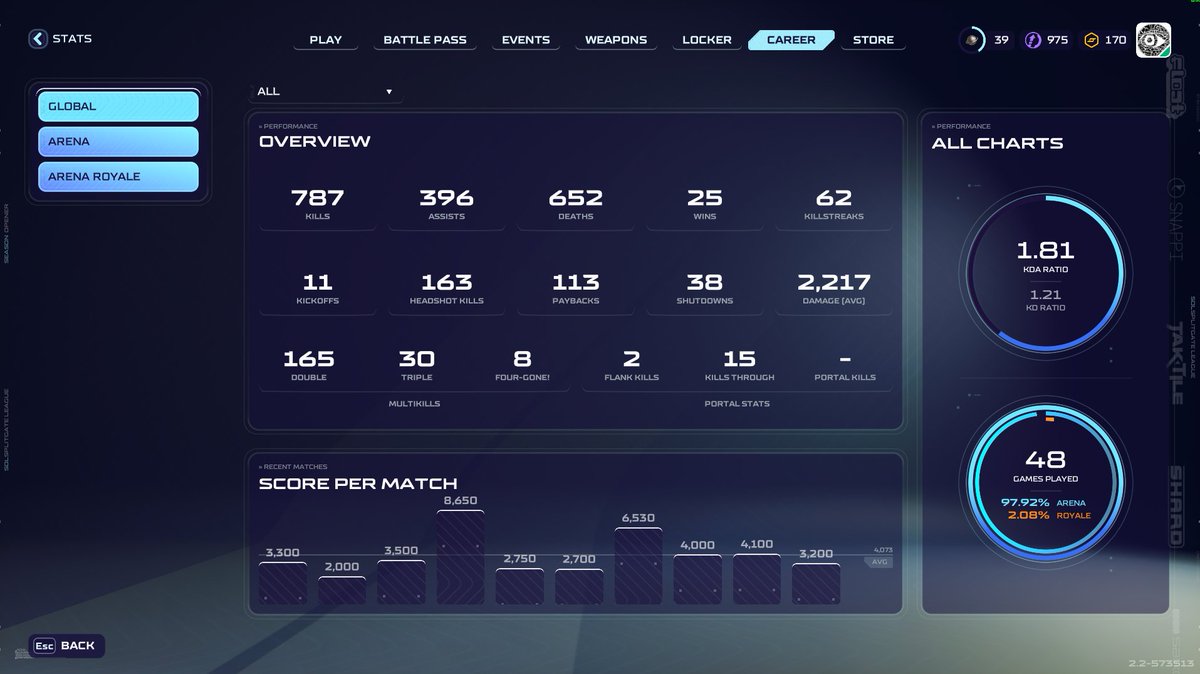Click the 2,700 score bar

[x=579, y=586]
